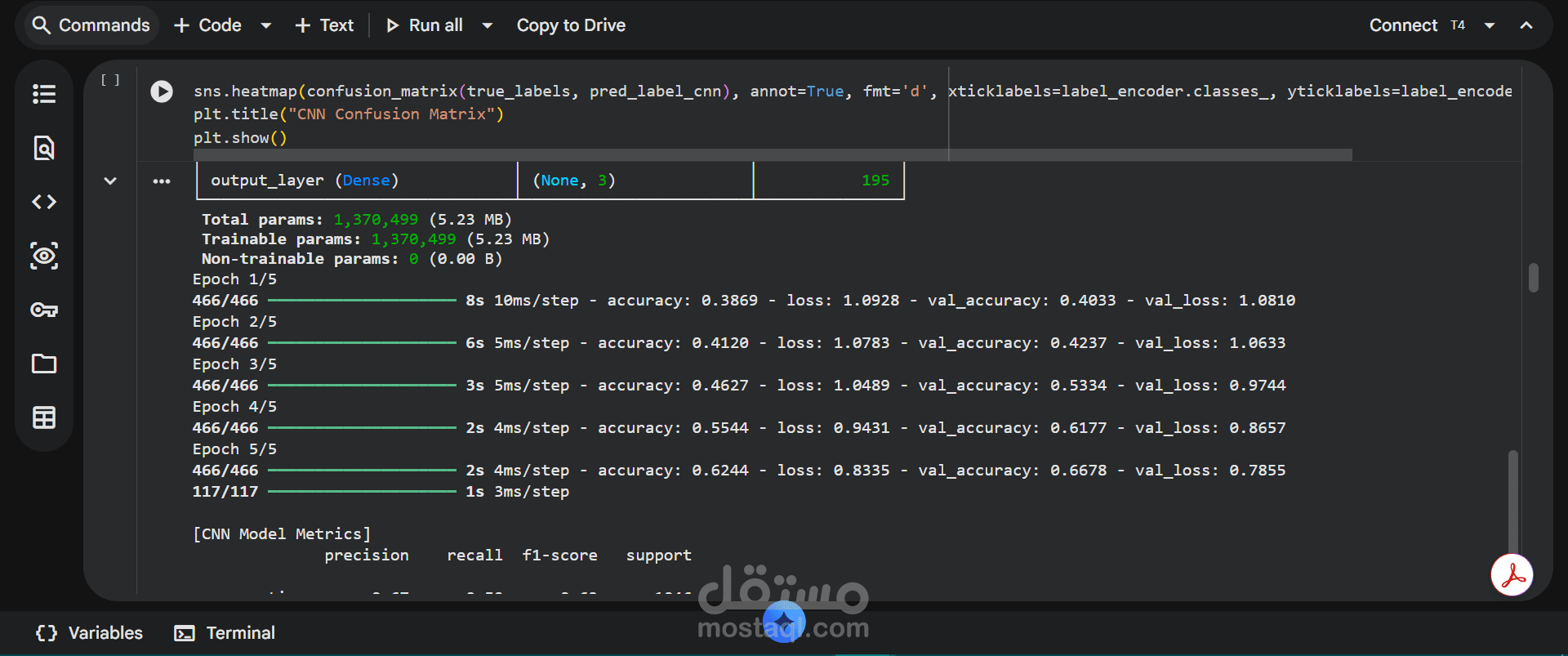Collapse the header with the up chevron
This screenshot has width=1568, height=656.
coord(1526,25)
